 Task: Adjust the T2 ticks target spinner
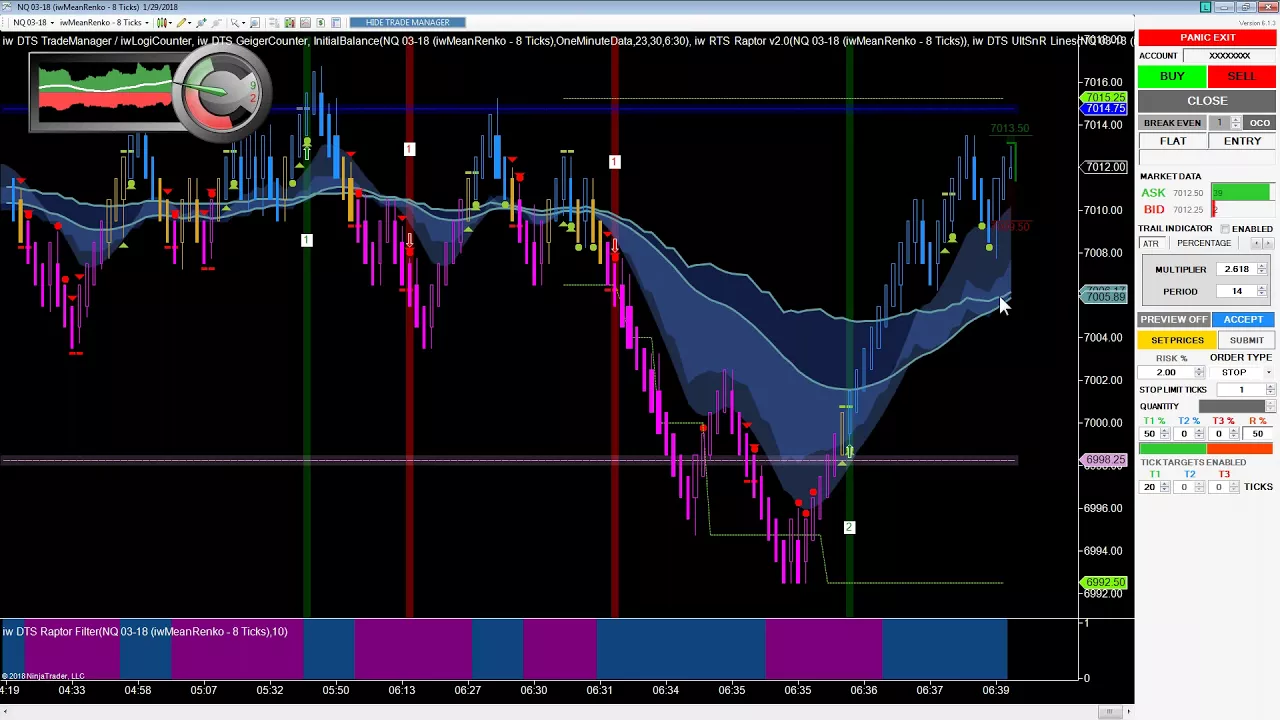point(1199,487)
